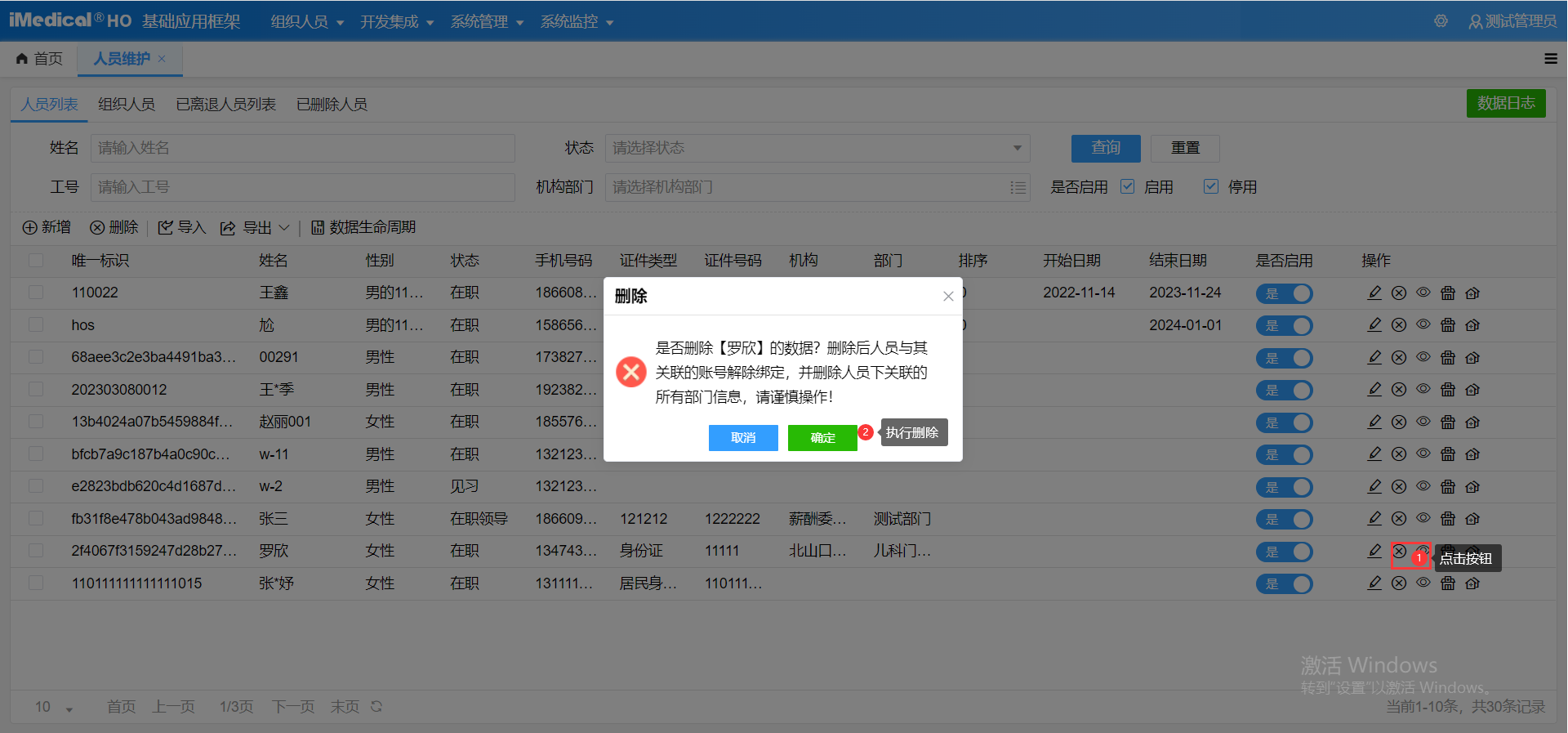View details eye icon for 张三 row

tap(1423, 519)
